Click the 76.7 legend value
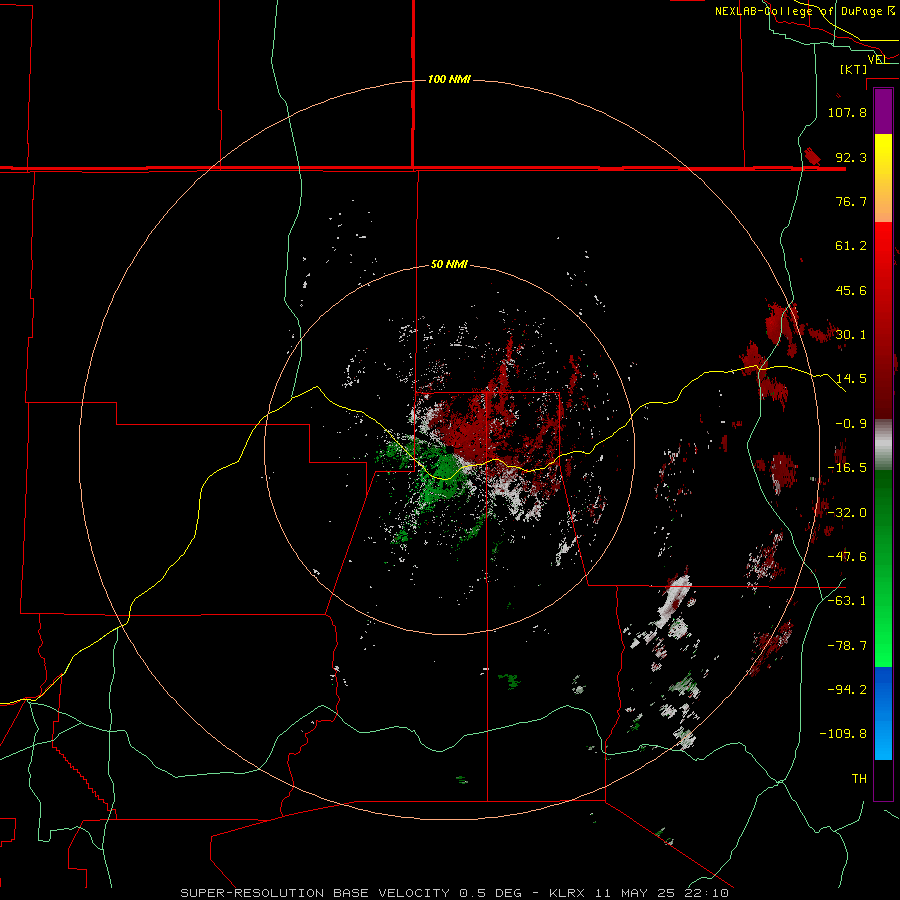This screenshot has width=900, height=900. [x=851, y=201]
